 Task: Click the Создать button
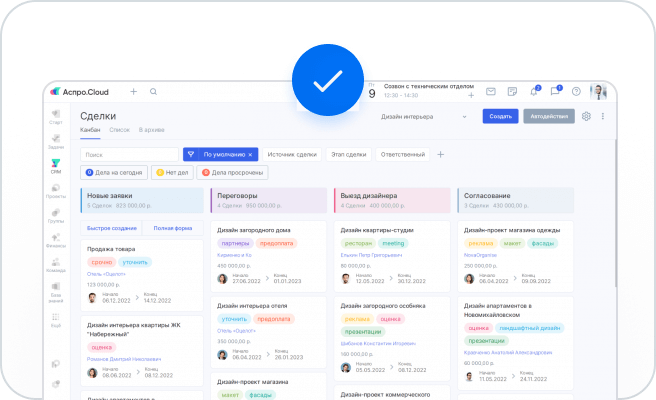(x=500, y=116)
